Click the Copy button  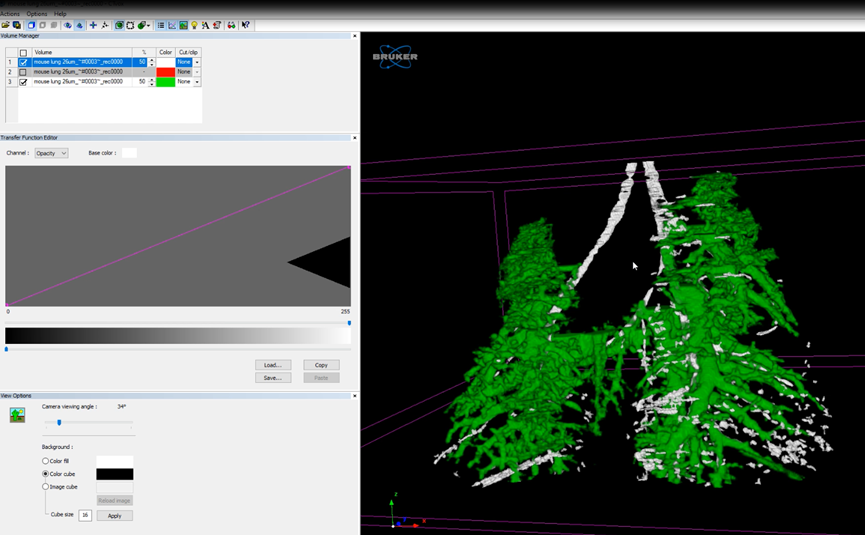[x=321, y=365]
